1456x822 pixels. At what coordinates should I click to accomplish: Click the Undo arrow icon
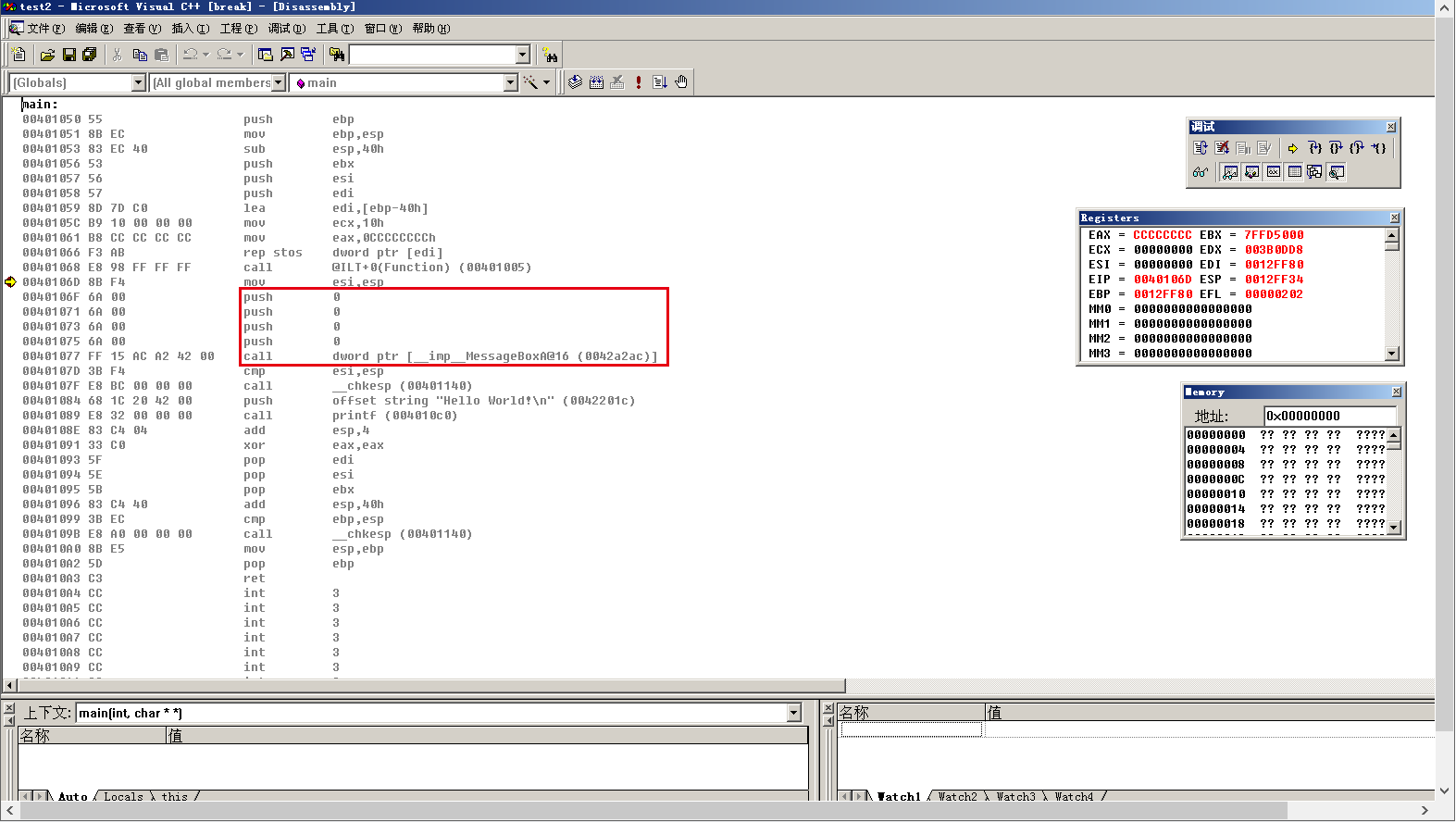190,55
